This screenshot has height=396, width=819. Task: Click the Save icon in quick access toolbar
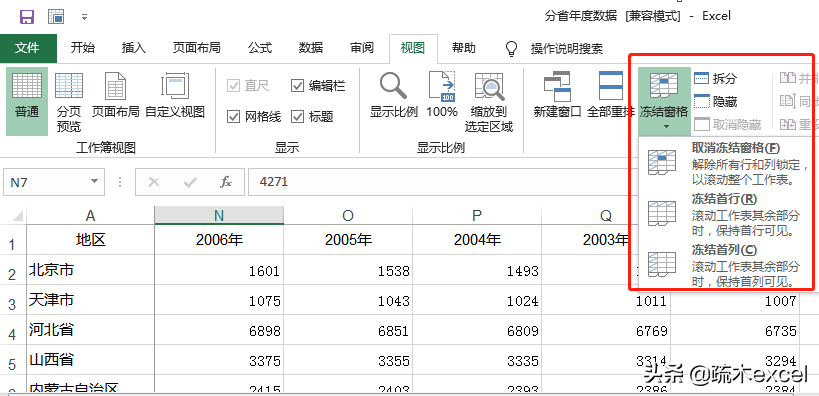click(x=27, y=16)
